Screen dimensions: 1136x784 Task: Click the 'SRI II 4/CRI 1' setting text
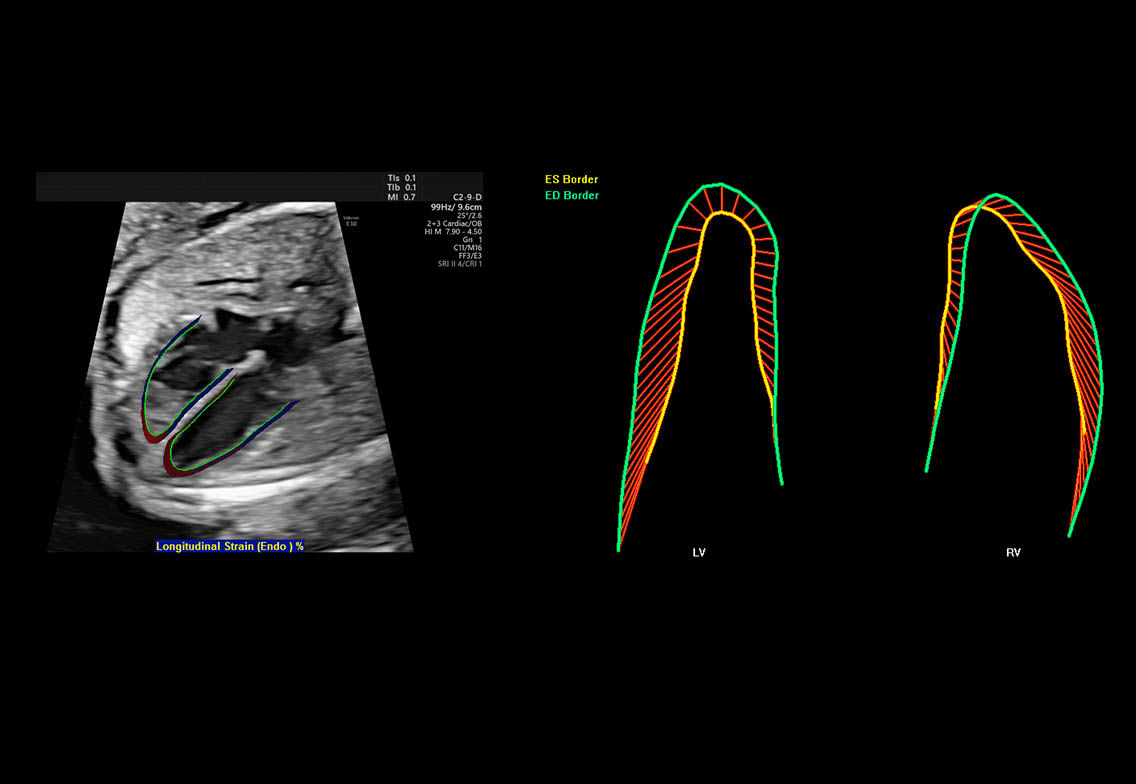tap(459, 264)
